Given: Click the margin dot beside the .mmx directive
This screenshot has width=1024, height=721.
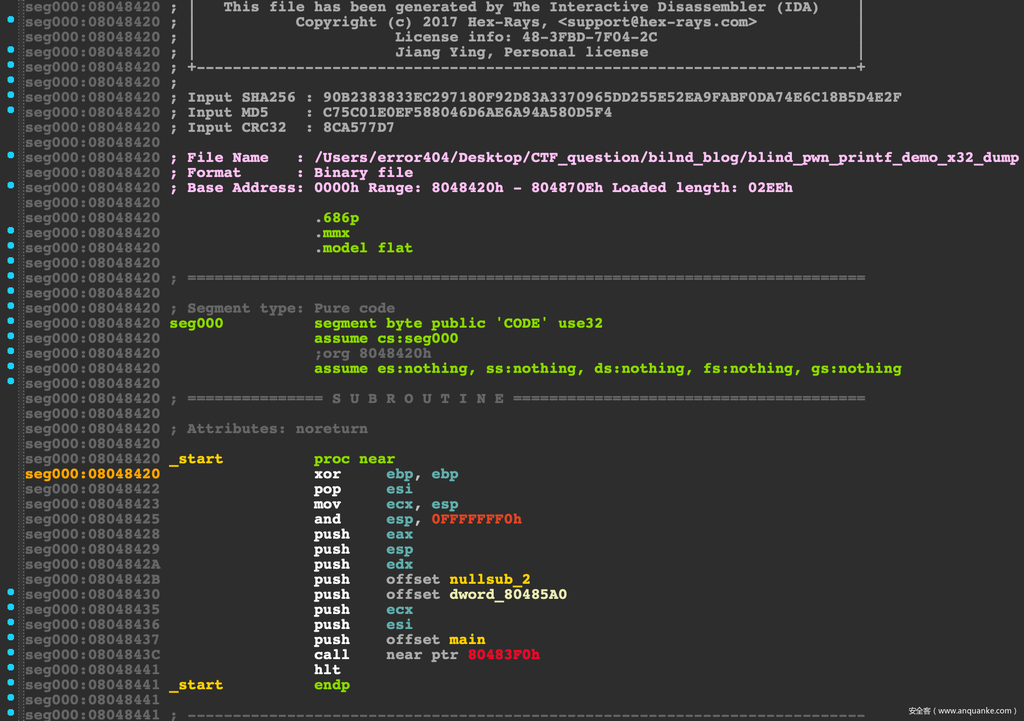Looking at the screenshot, I should pyautogui.click(x=11, y=230).
